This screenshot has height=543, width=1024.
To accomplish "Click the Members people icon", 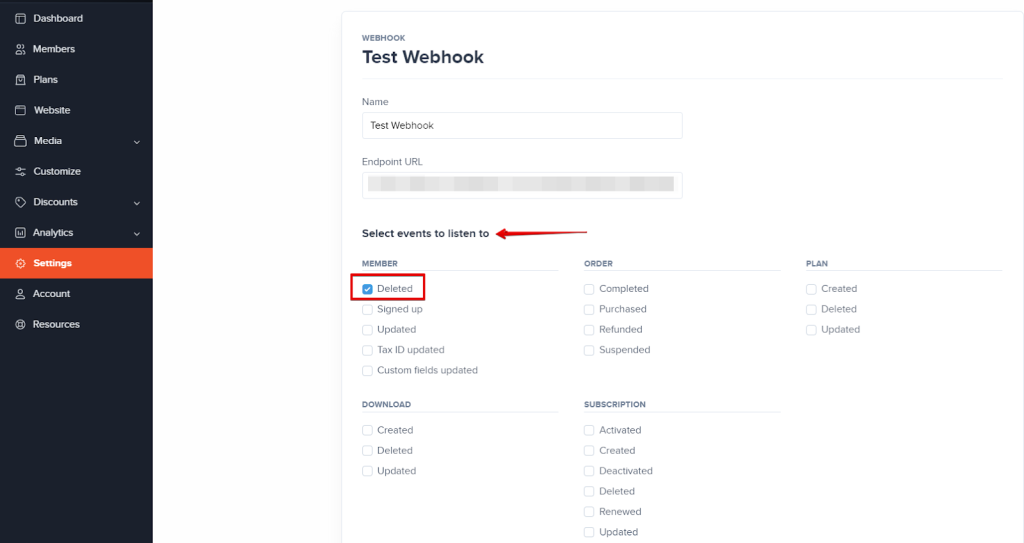I will 20,49.
